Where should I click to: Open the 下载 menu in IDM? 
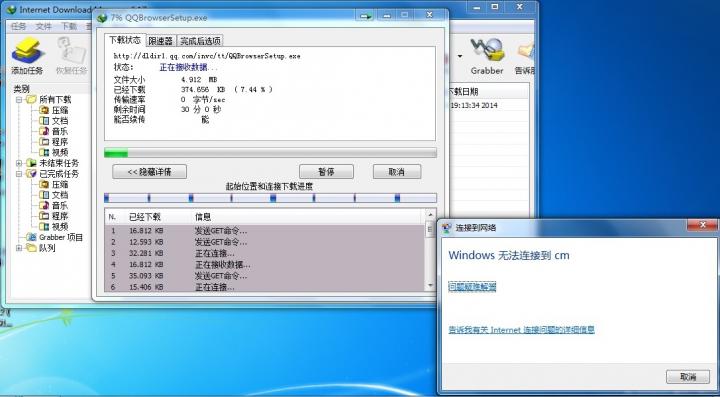(69, 26)
